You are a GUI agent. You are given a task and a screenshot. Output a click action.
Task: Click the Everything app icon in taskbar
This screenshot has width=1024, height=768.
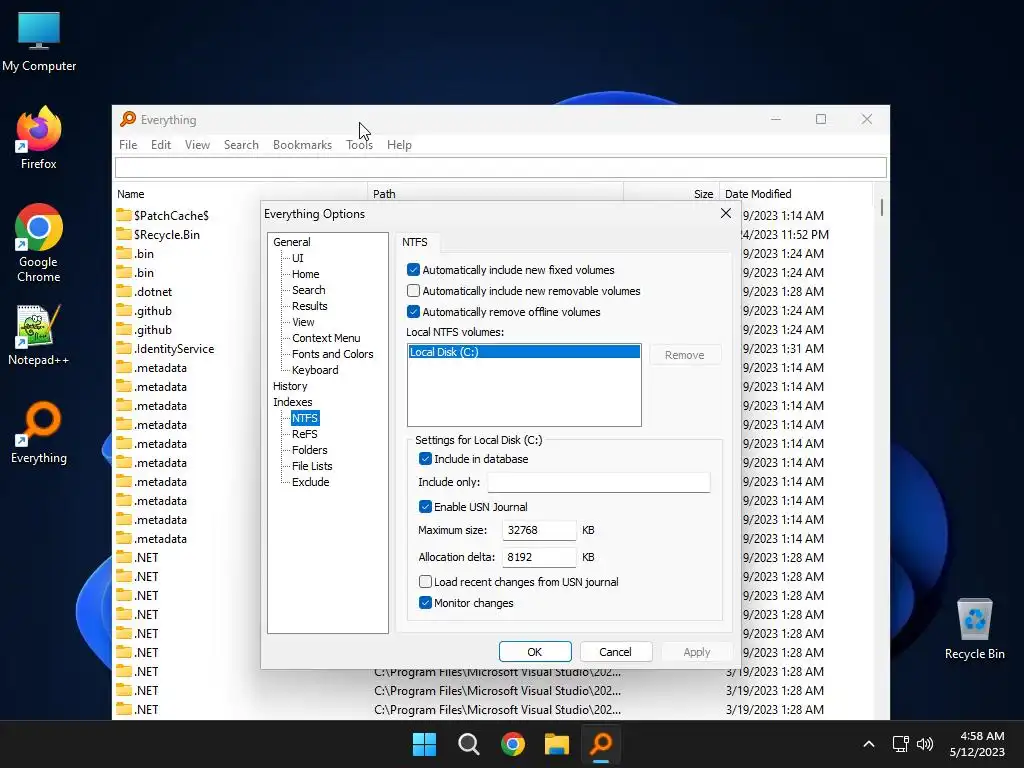601,744
